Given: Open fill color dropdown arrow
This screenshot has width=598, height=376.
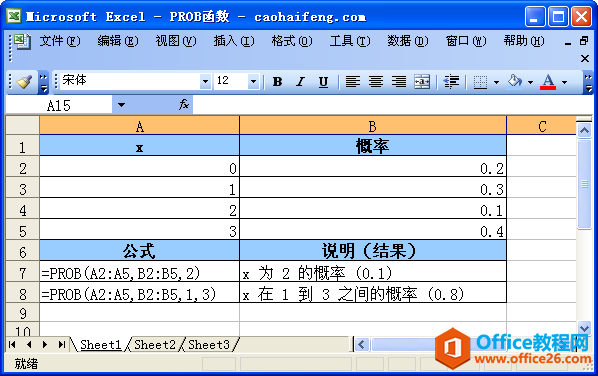Looking at the screenshot, I should pyautogui.click(x=530, y=82).
